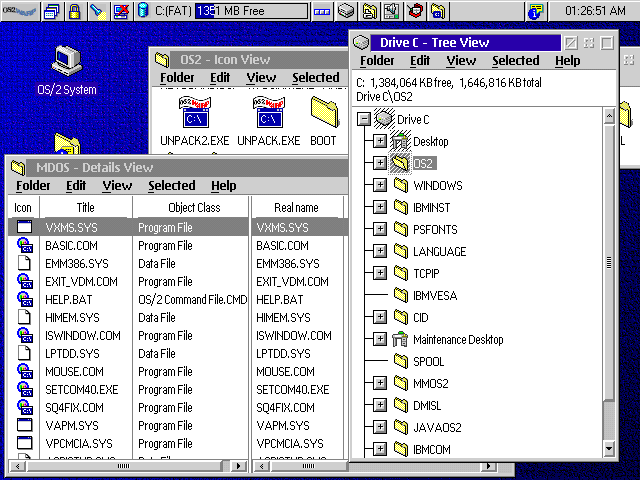Select UNPACK.EXE icon in OS2 window
This screenshot has width=640, height=480.
pos(269,113)
